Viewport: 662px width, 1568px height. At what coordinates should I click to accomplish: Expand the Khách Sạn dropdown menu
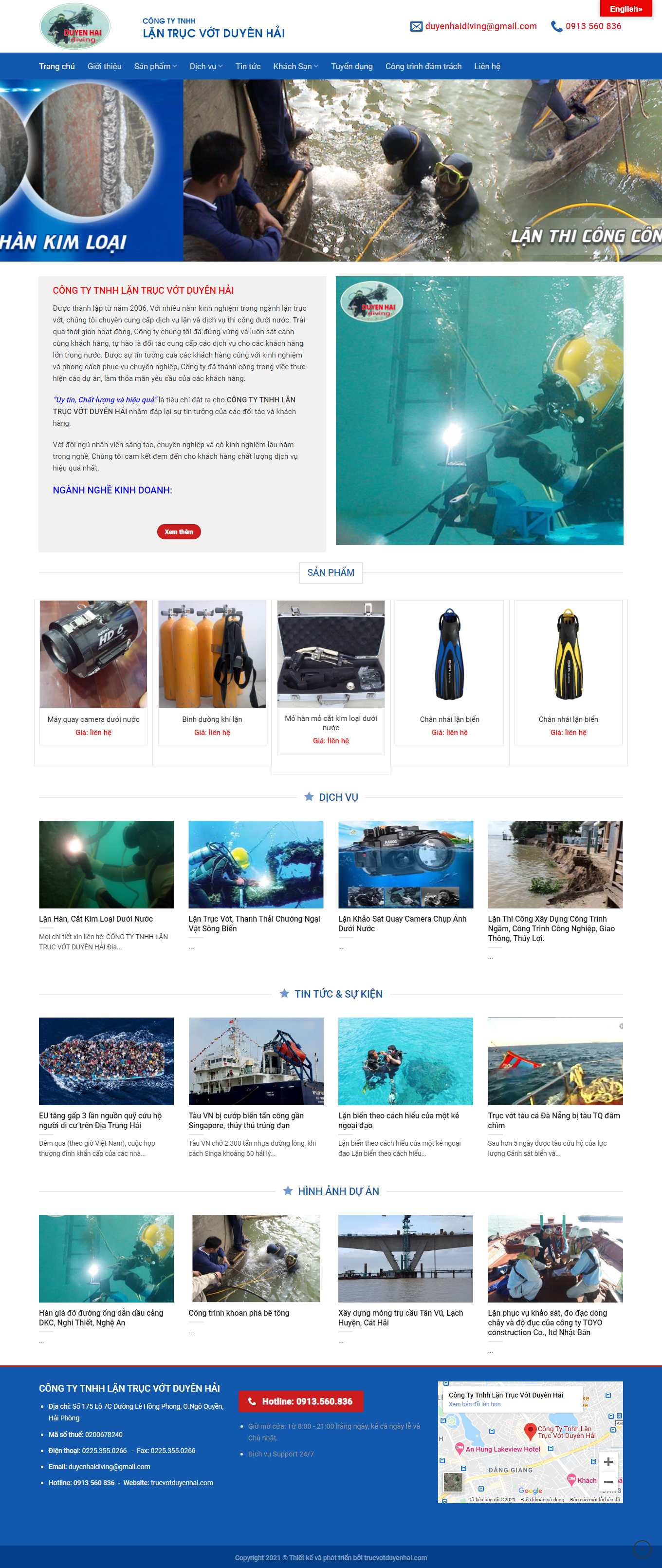295,66
